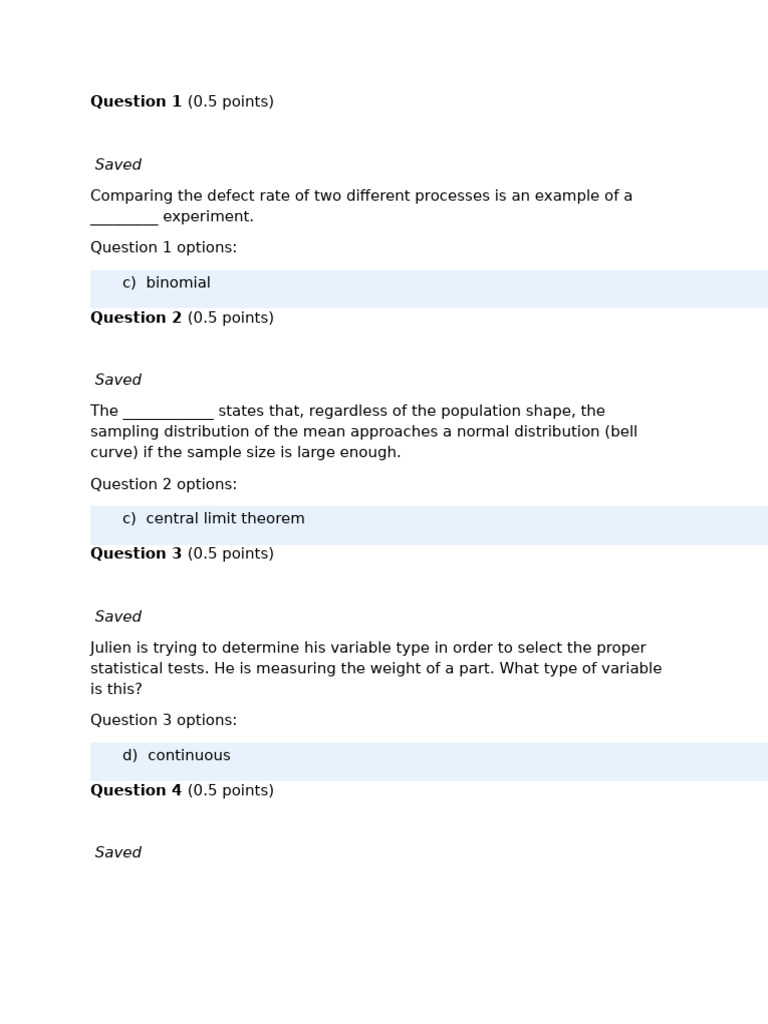
Task: Click the Saved label under Question 2
Action: (x=118, y=380)
